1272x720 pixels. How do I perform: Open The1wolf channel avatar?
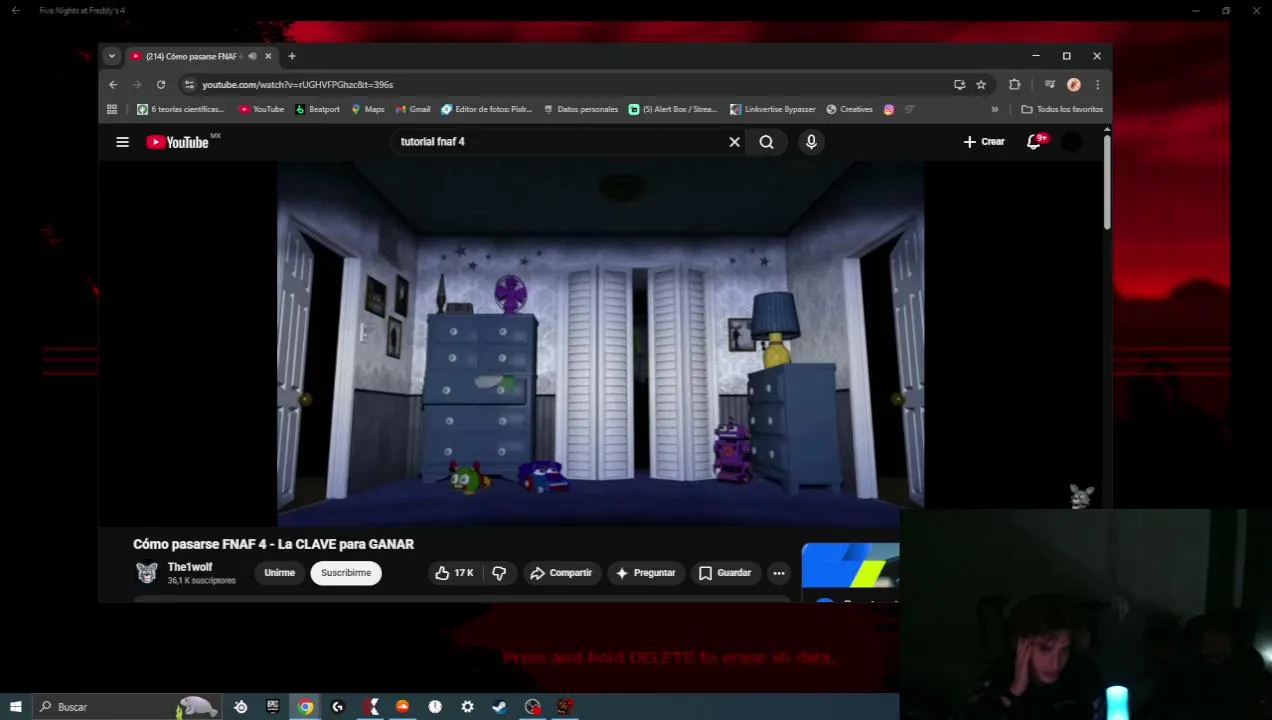147,573
